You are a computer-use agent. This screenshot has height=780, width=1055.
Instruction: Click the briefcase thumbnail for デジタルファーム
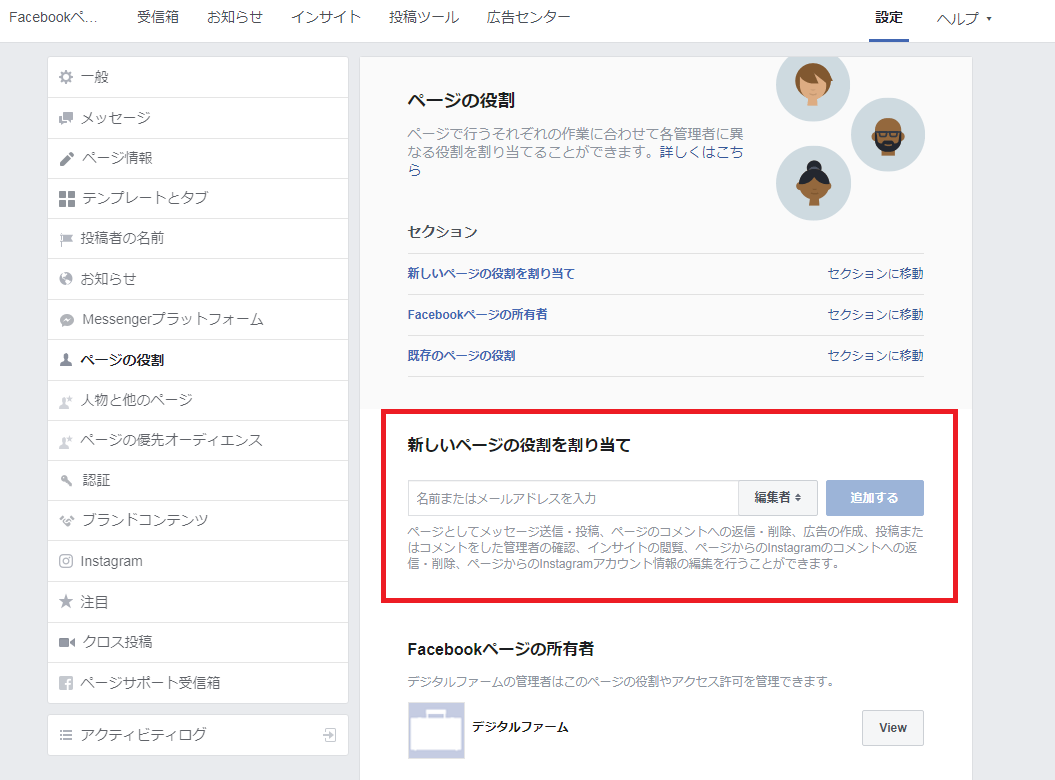point(436,730)
